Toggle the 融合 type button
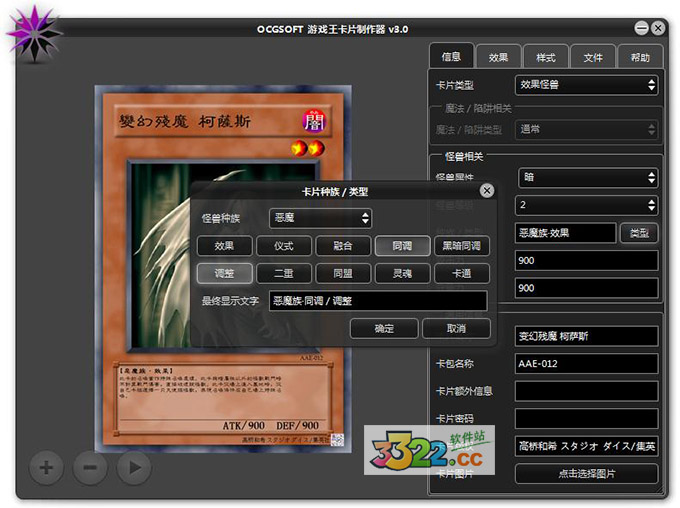680x508 pixels. [x=343, y=246]
